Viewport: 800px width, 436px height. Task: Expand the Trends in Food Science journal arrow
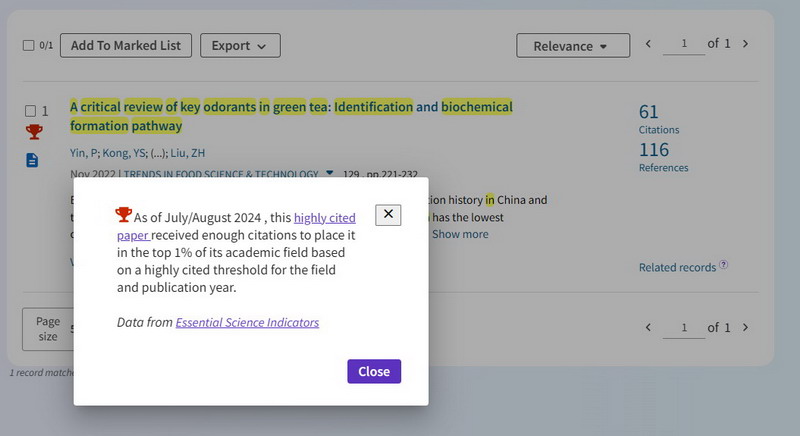click(330, 173)
